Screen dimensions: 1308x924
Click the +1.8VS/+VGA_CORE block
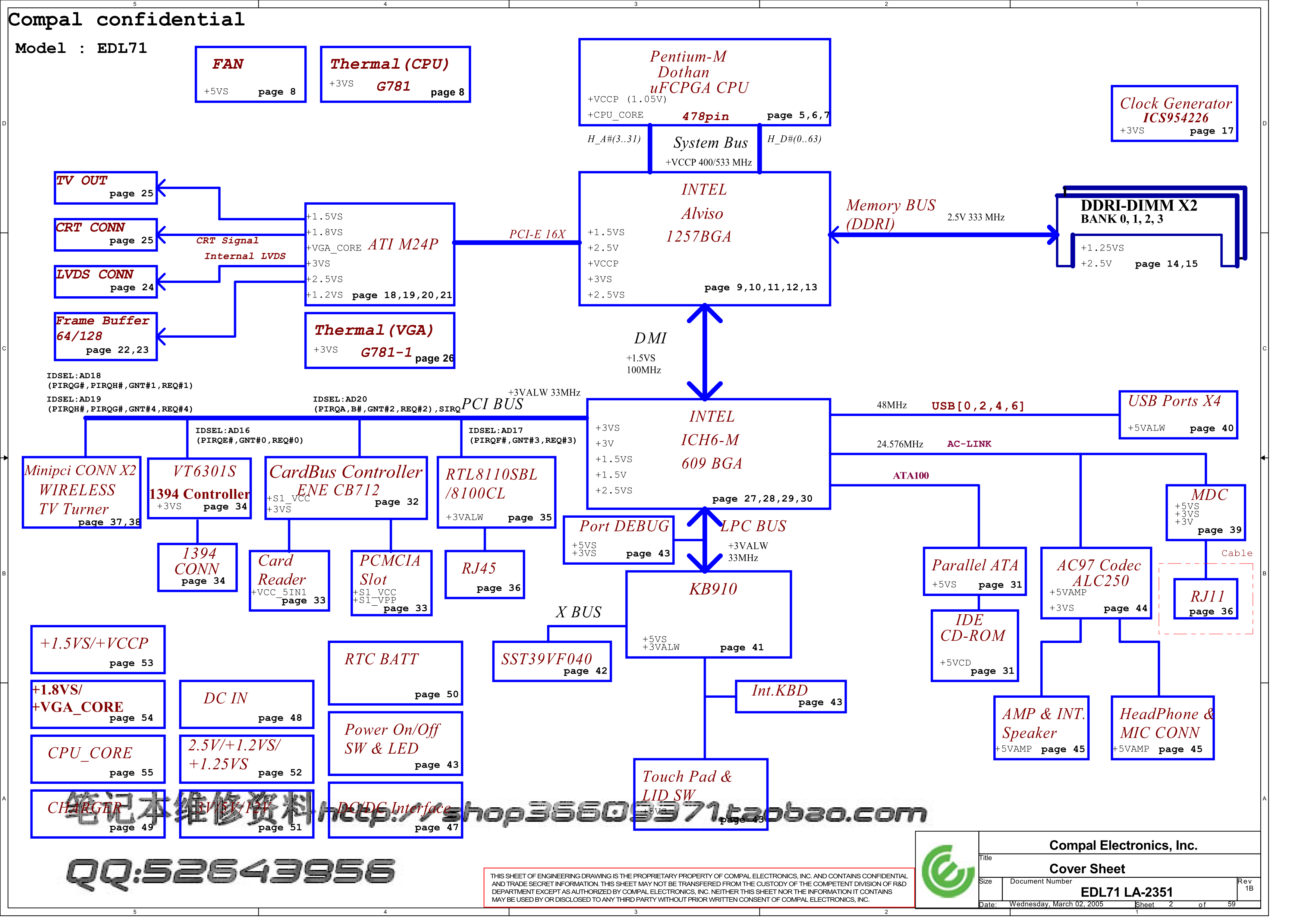click(x=97, y=705)
